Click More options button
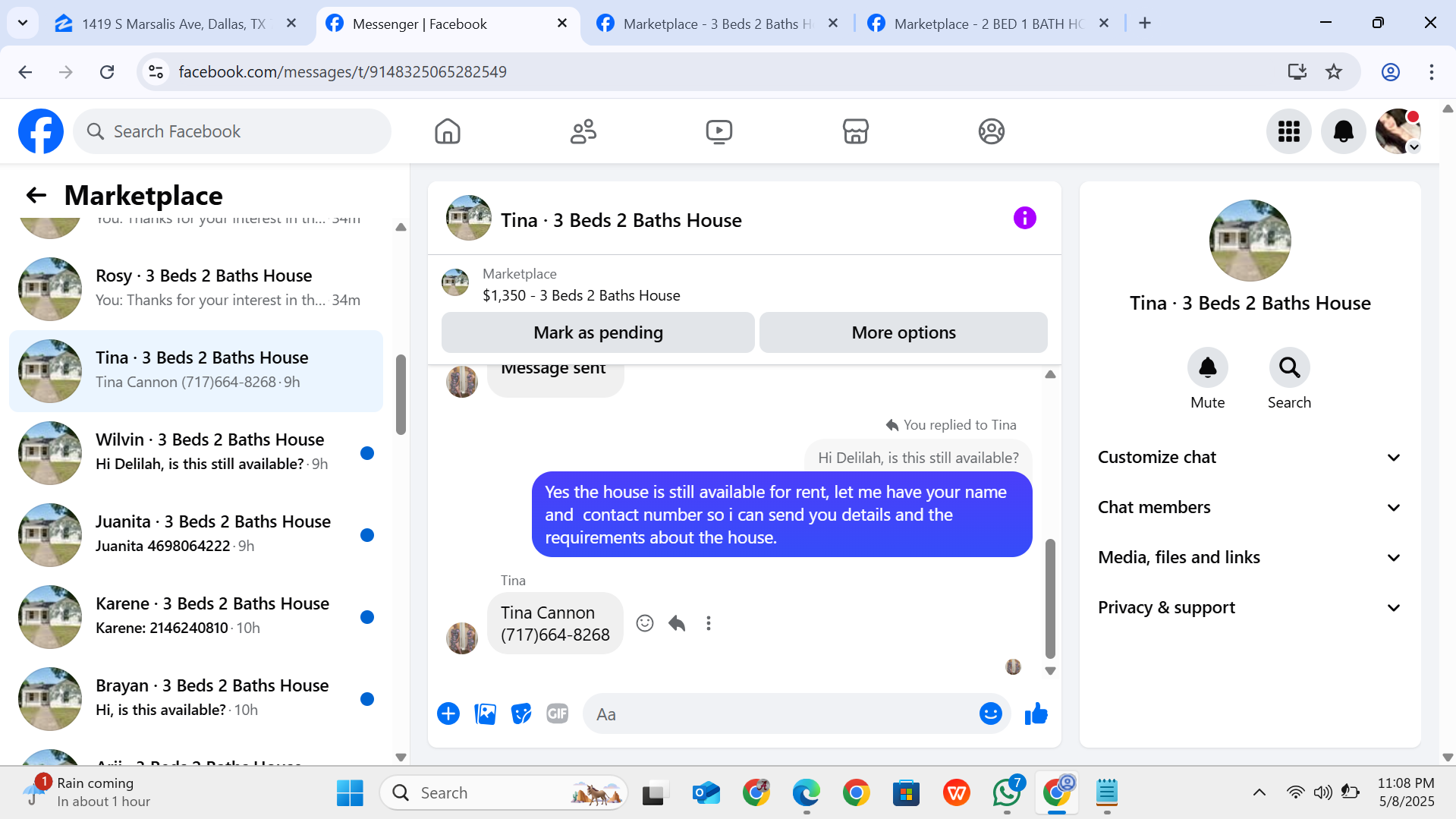The image size is (1456, 819). coord(903,332)
